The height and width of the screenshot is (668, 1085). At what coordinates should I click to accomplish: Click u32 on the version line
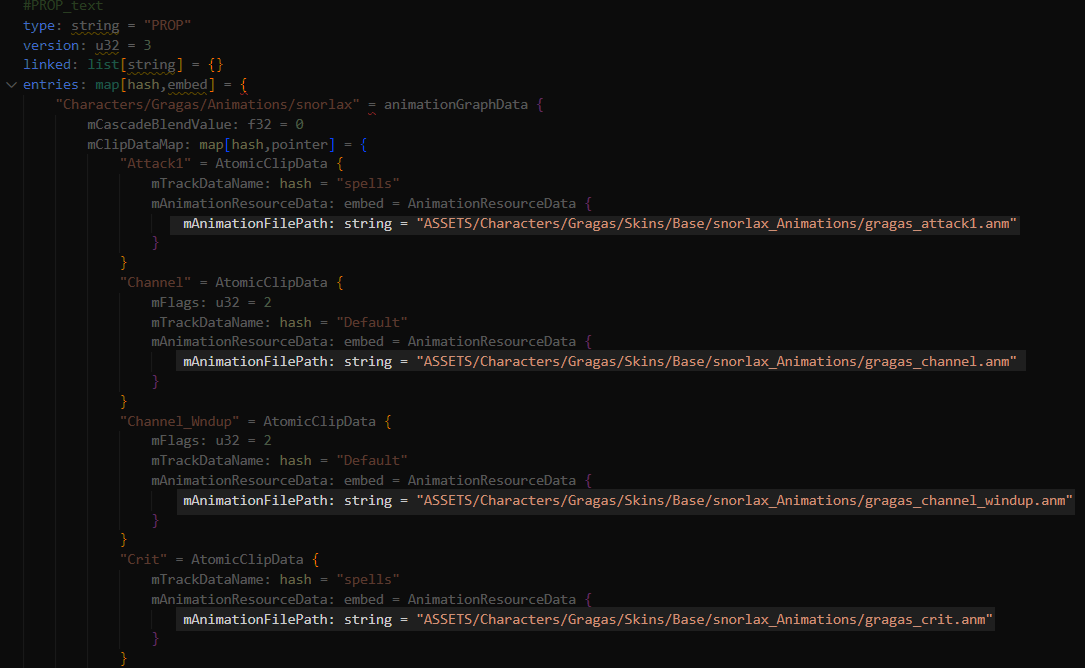click(107, 46)
